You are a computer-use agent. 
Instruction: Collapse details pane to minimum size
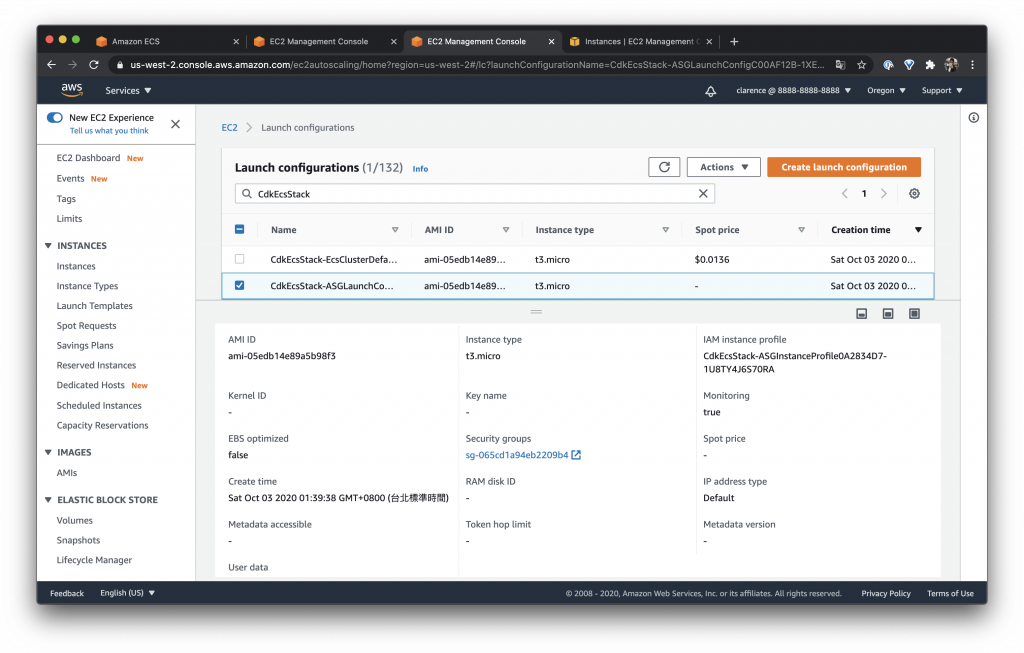(862, 314)
